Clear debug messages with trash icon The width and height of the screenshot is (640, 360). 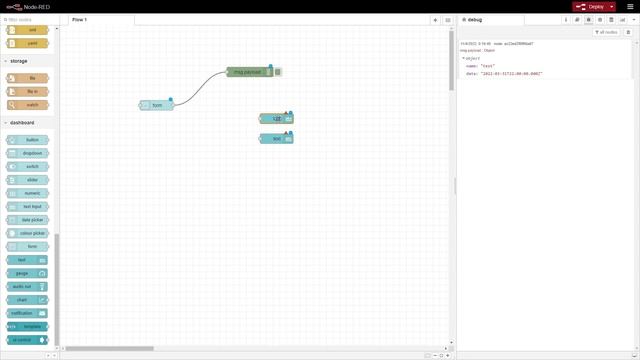coord(628,32)
